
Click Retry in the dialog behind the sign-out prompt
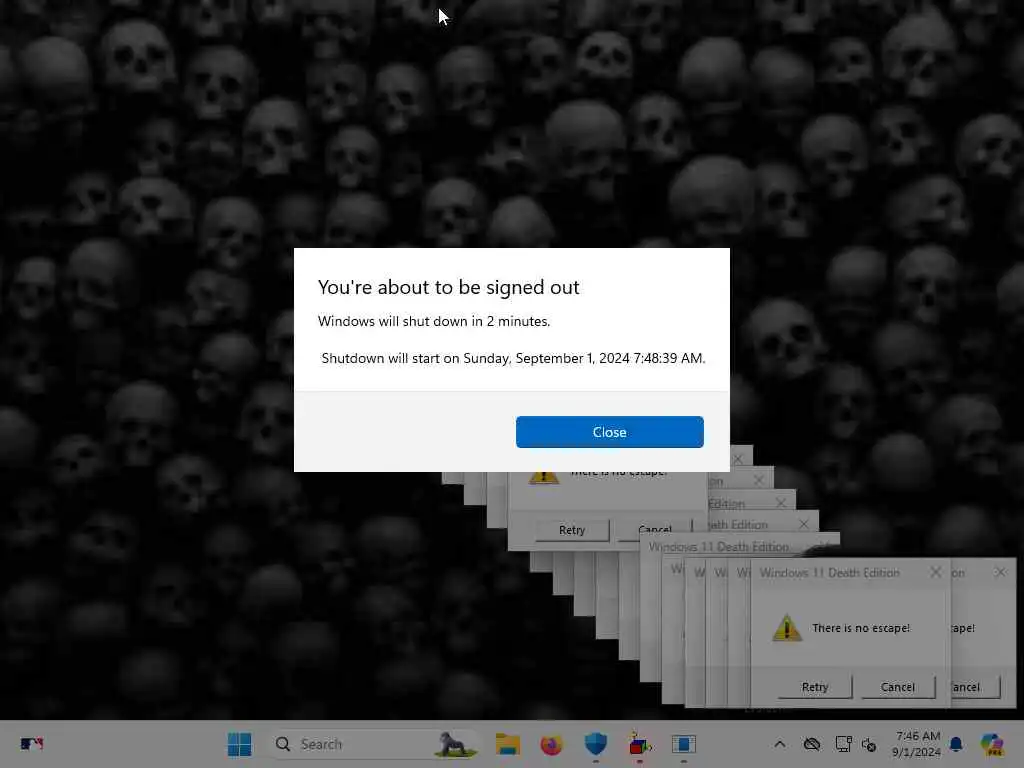click(x=572, y=530)
